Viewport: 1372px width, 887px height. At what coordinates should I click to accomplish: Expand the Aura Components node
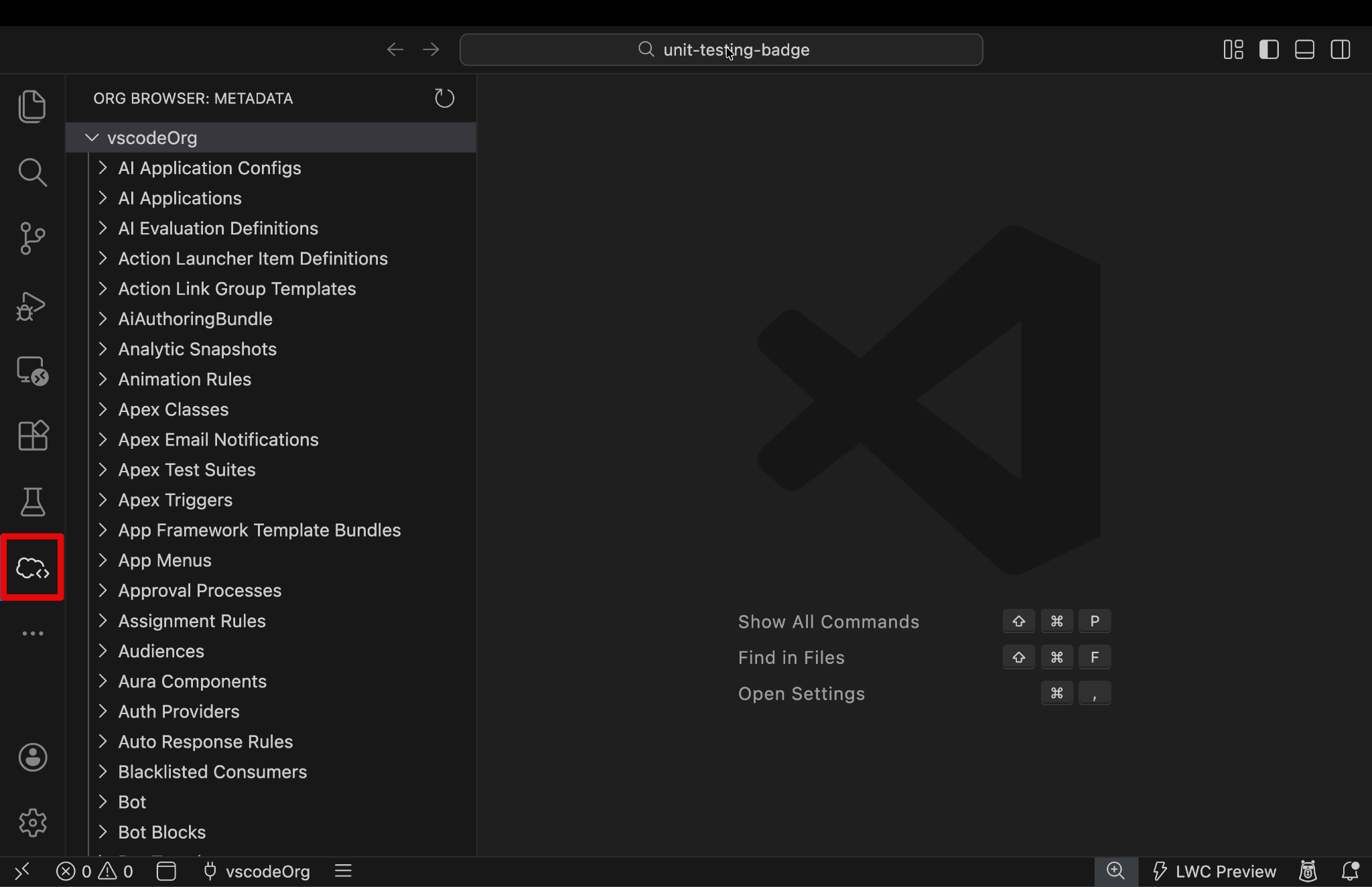click(102, 681)
